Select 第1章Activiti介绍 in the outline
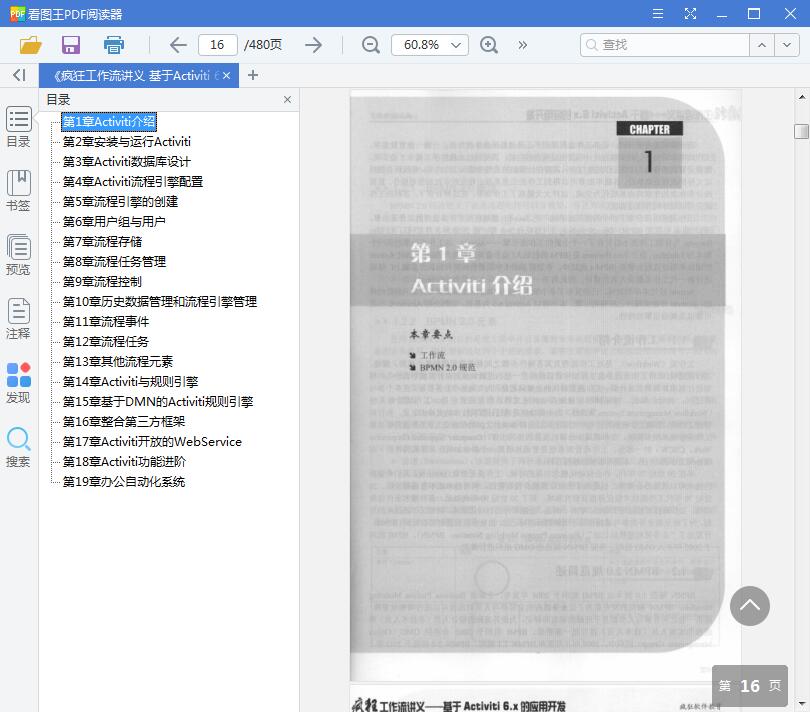Viewport: 810px width, 712px height. [x=108, y=121]
